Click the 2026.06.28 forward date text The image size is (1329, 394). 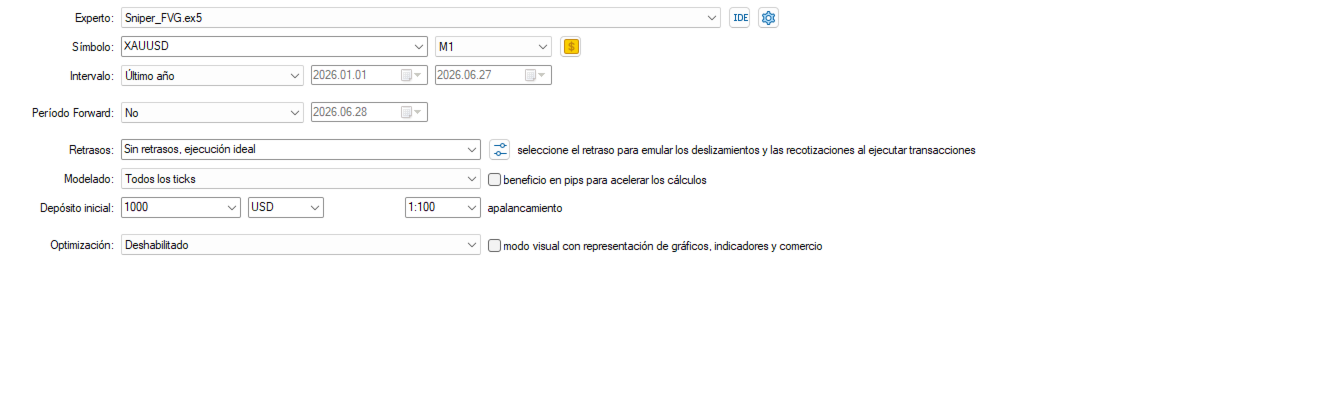[x=341, y=112]
